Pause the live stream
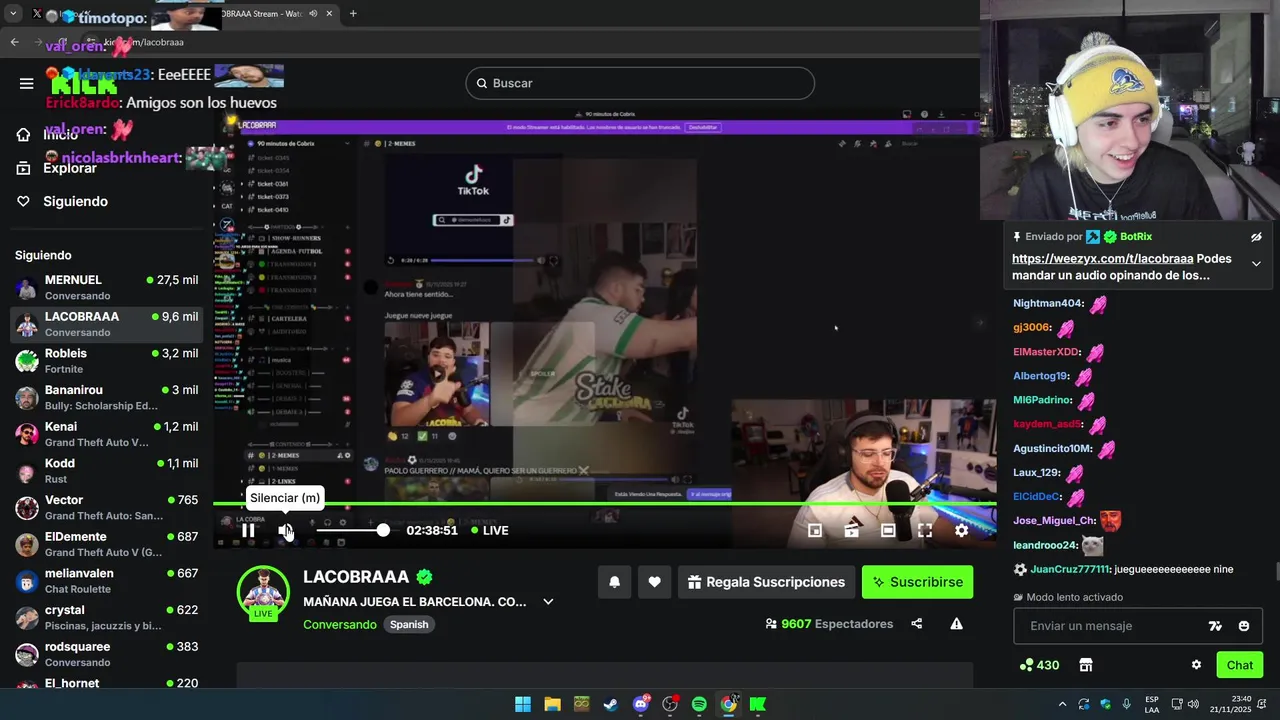The height and width of the screenshot is (720, 1280). [248, 530]
